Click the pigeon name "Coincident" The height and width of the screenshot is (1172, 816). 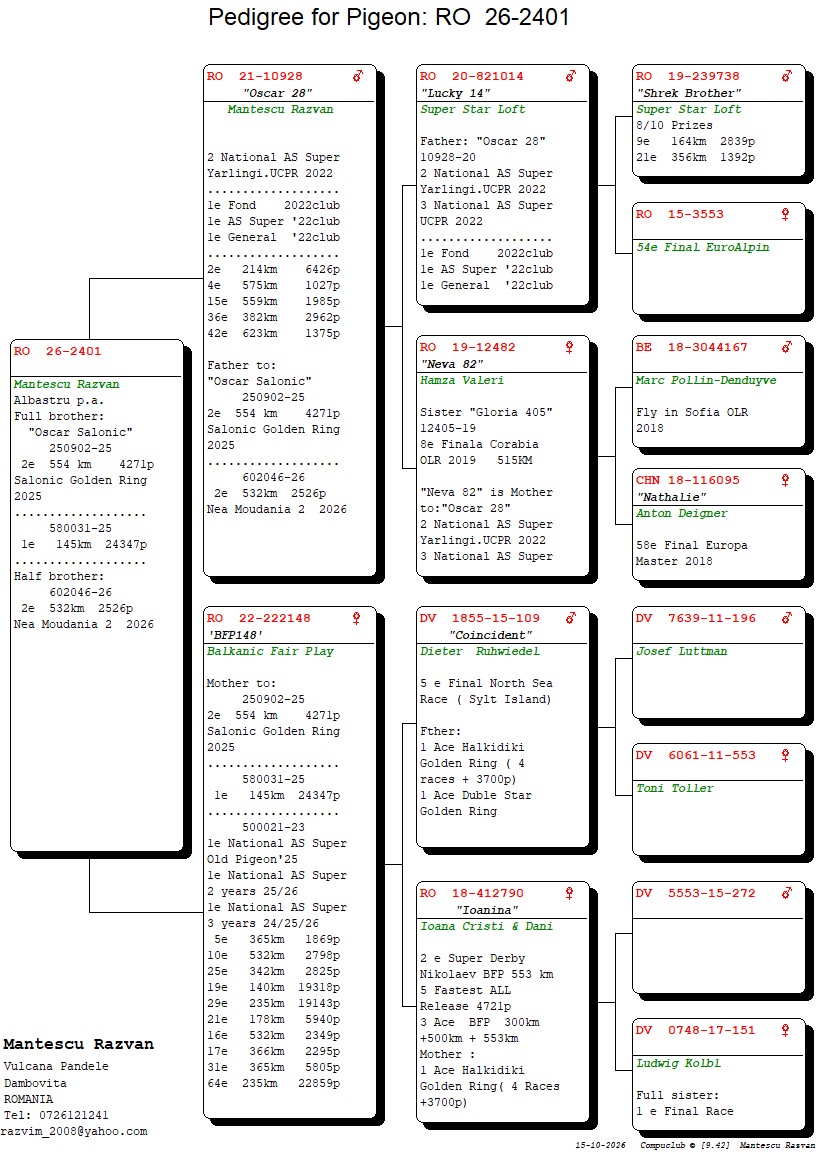490,635
